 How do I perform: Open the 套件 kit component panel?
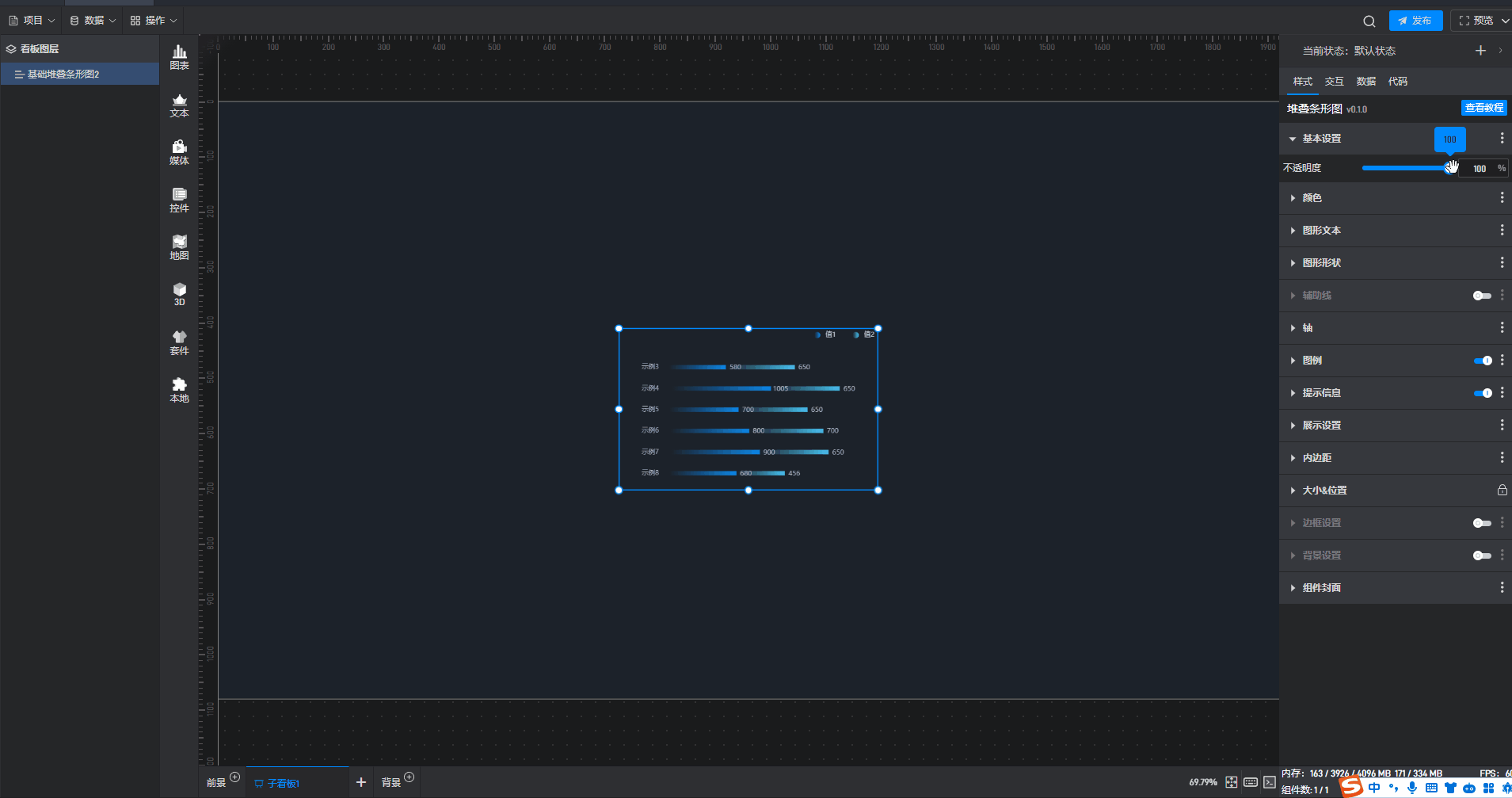click(x=180, y=342)
